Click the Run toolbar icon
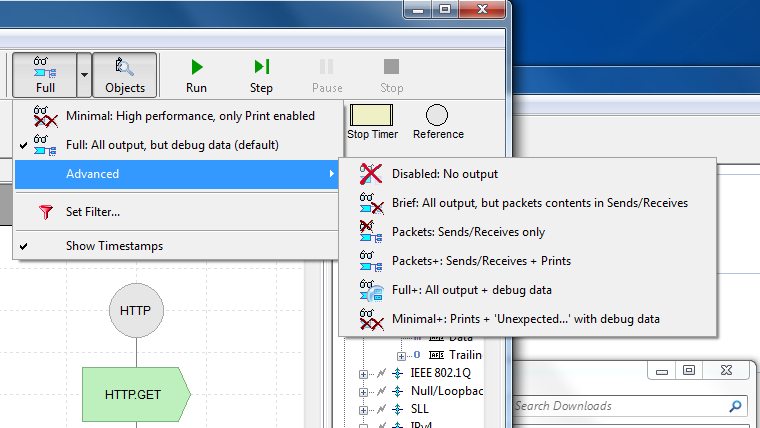Viewport: 760px width, 428px height. coord(197,75)
